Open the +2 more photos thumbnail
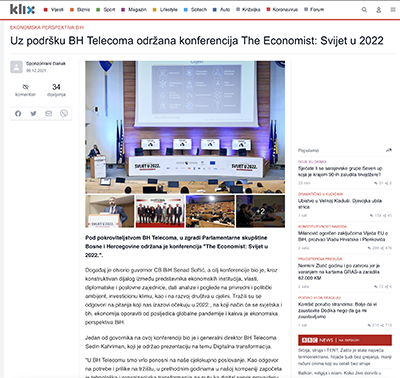 click(x=260, y=211)
